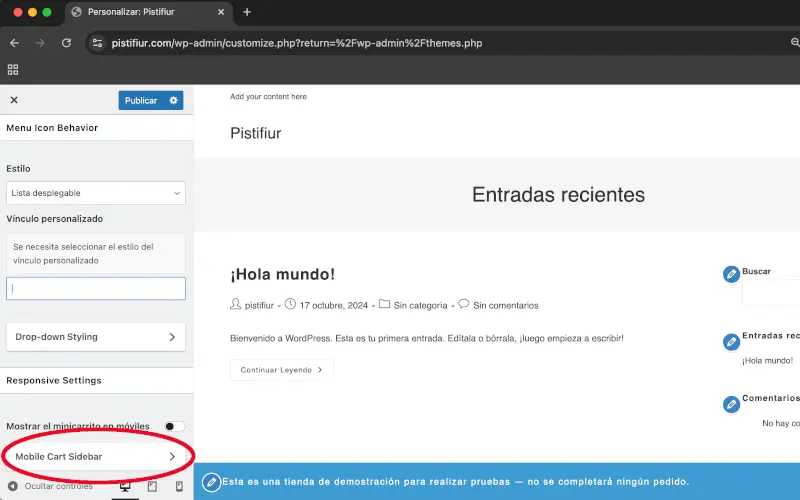Open the Drop-down Styling section
The width and height of the screenshot is (800, 500).
[96, 337]
